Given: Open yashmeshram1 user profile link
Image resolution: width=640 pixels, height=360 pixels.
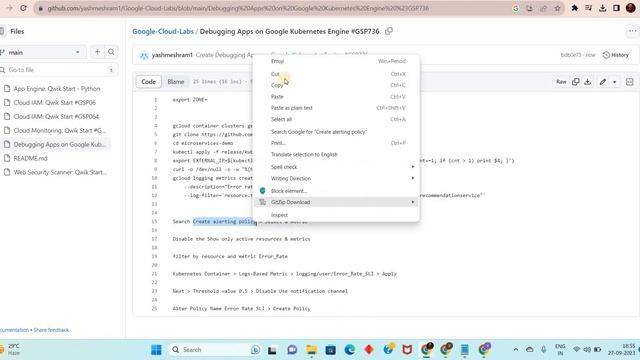Looking at the screenshot, I should tap(172, 55).
